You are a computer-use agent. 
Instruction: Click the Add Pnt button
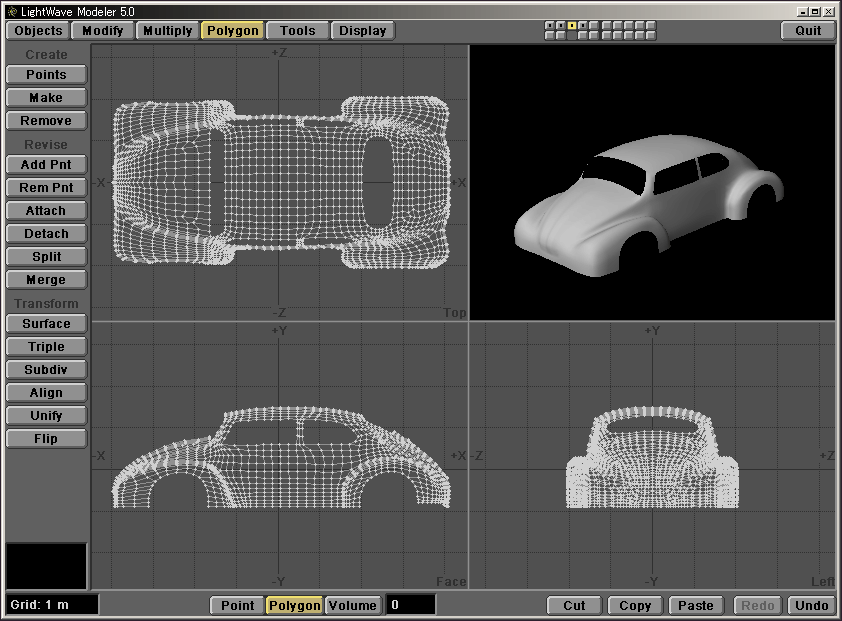click(46, 164)
